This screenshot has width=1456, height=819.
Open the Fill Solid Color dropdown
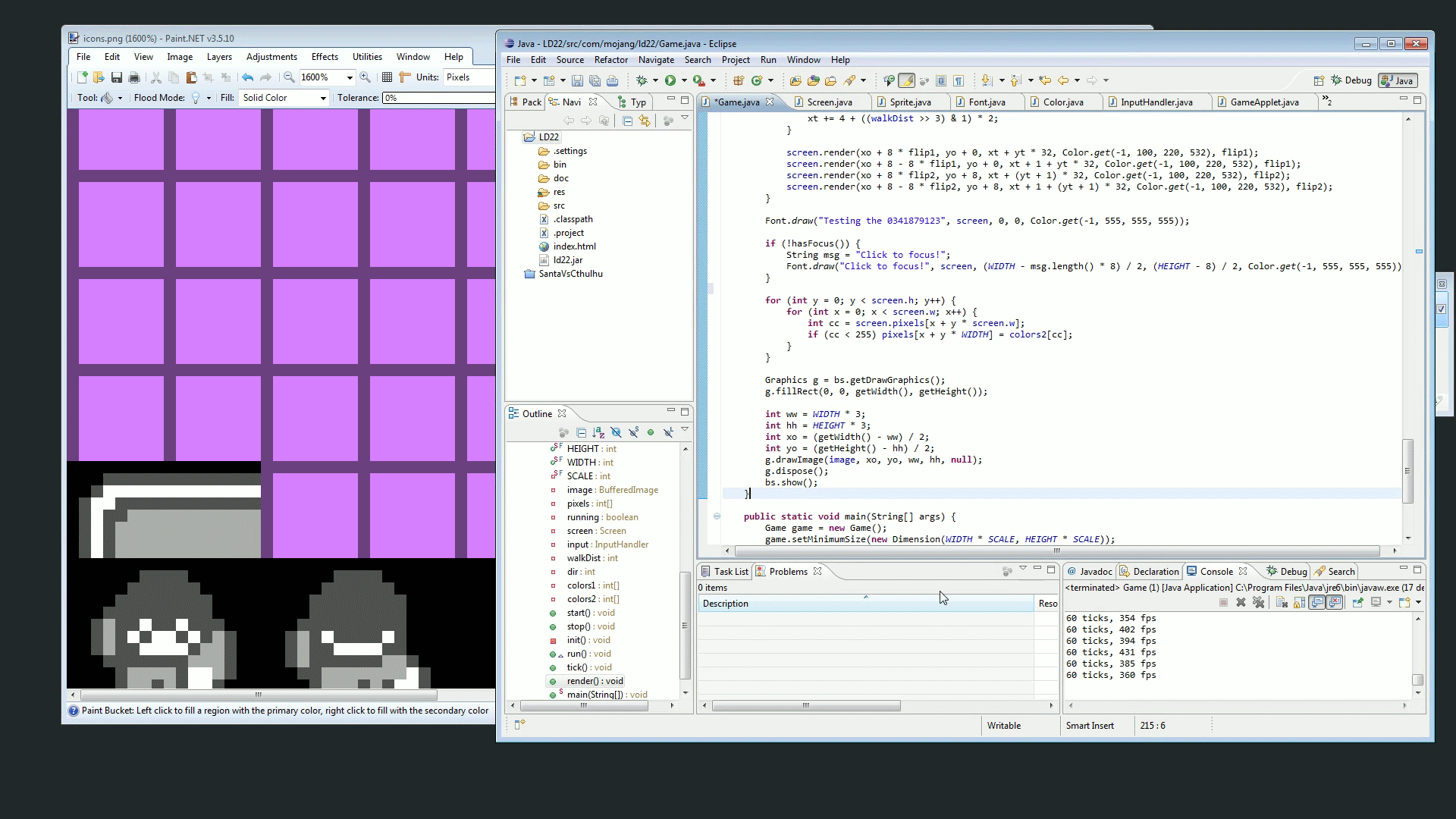pyautogui.click(x=323, y=98)
